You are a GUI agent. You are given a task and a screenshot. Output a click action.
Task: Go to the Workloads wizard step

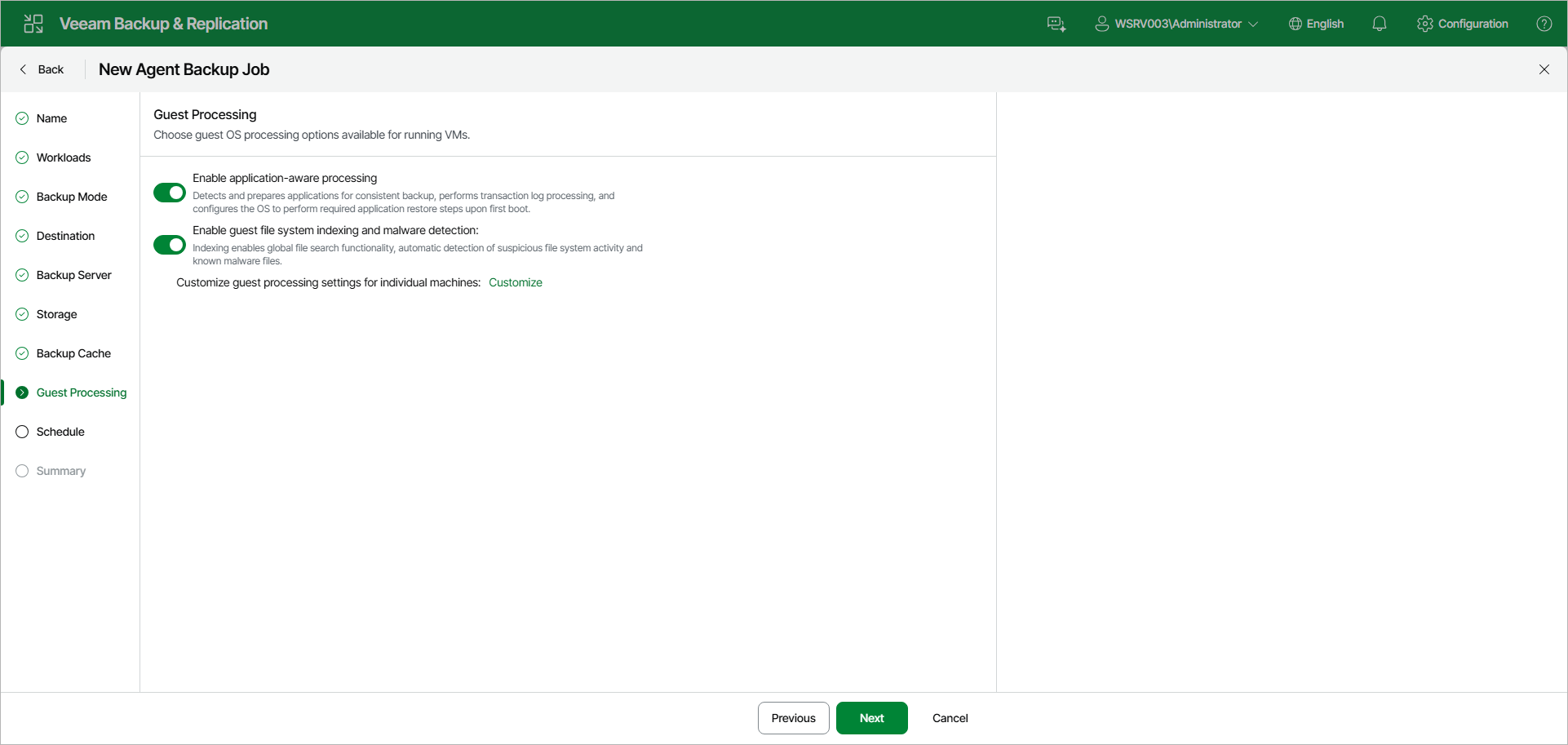click(64, 157)
